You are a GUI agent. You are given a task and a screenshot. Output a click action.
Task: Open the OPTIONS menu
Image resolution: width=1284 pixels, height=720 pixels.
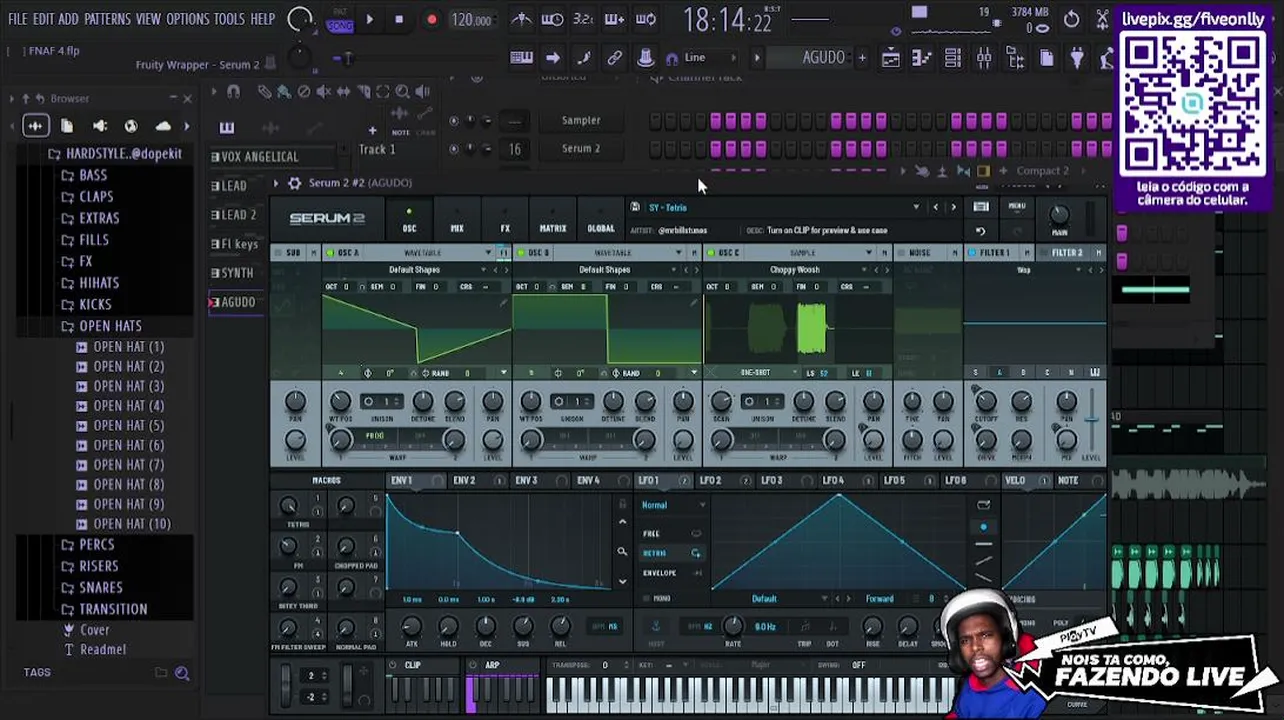click(x=188, y=19)
